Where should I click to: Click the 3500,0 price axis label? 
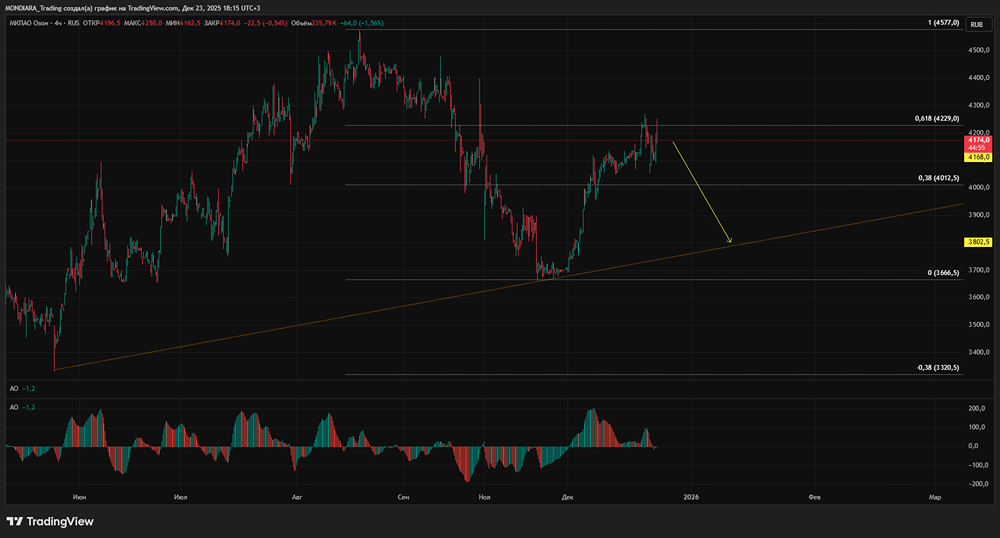point(978,324)
